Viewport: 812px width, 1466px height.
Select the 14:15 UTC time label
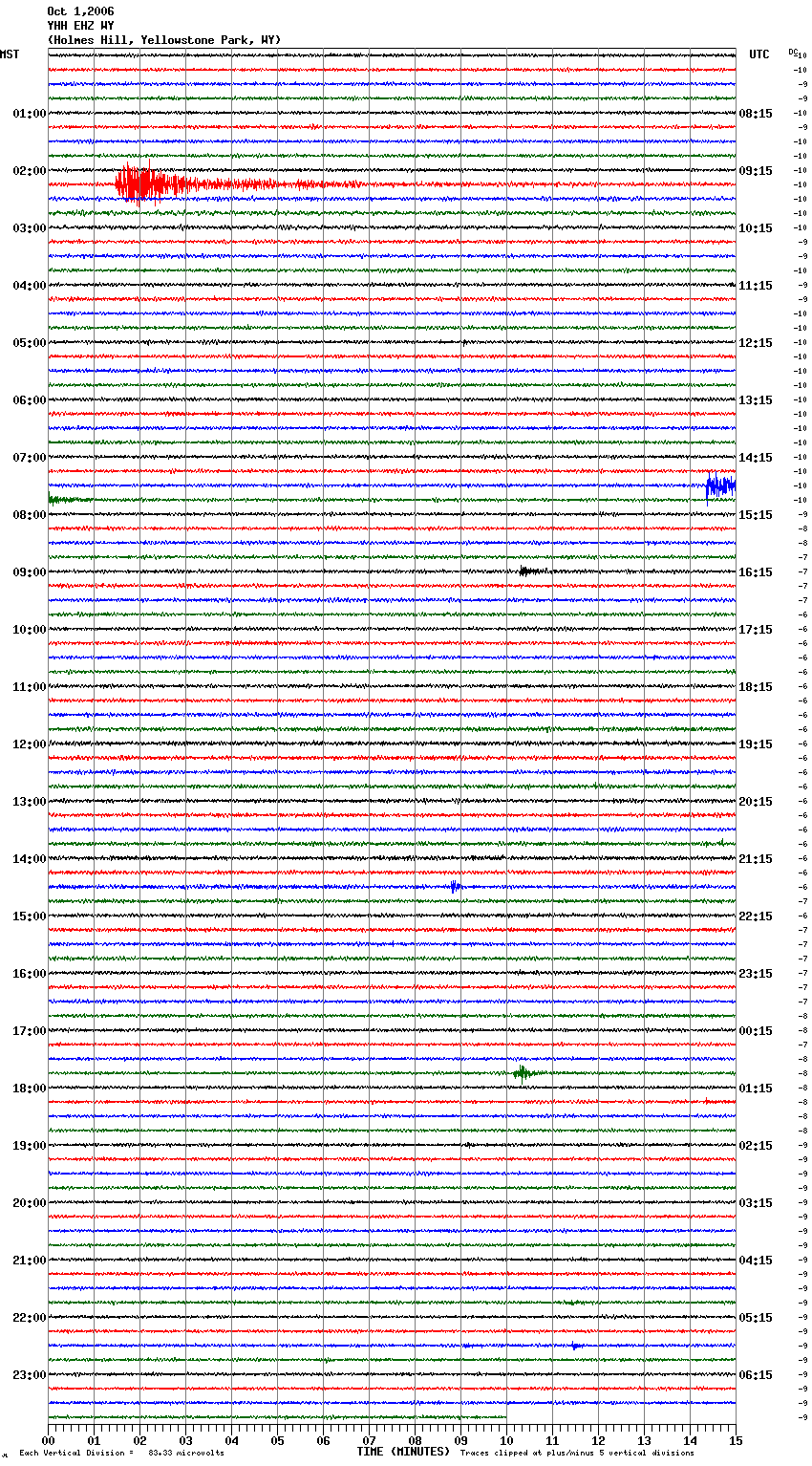(x=756, y=458)
